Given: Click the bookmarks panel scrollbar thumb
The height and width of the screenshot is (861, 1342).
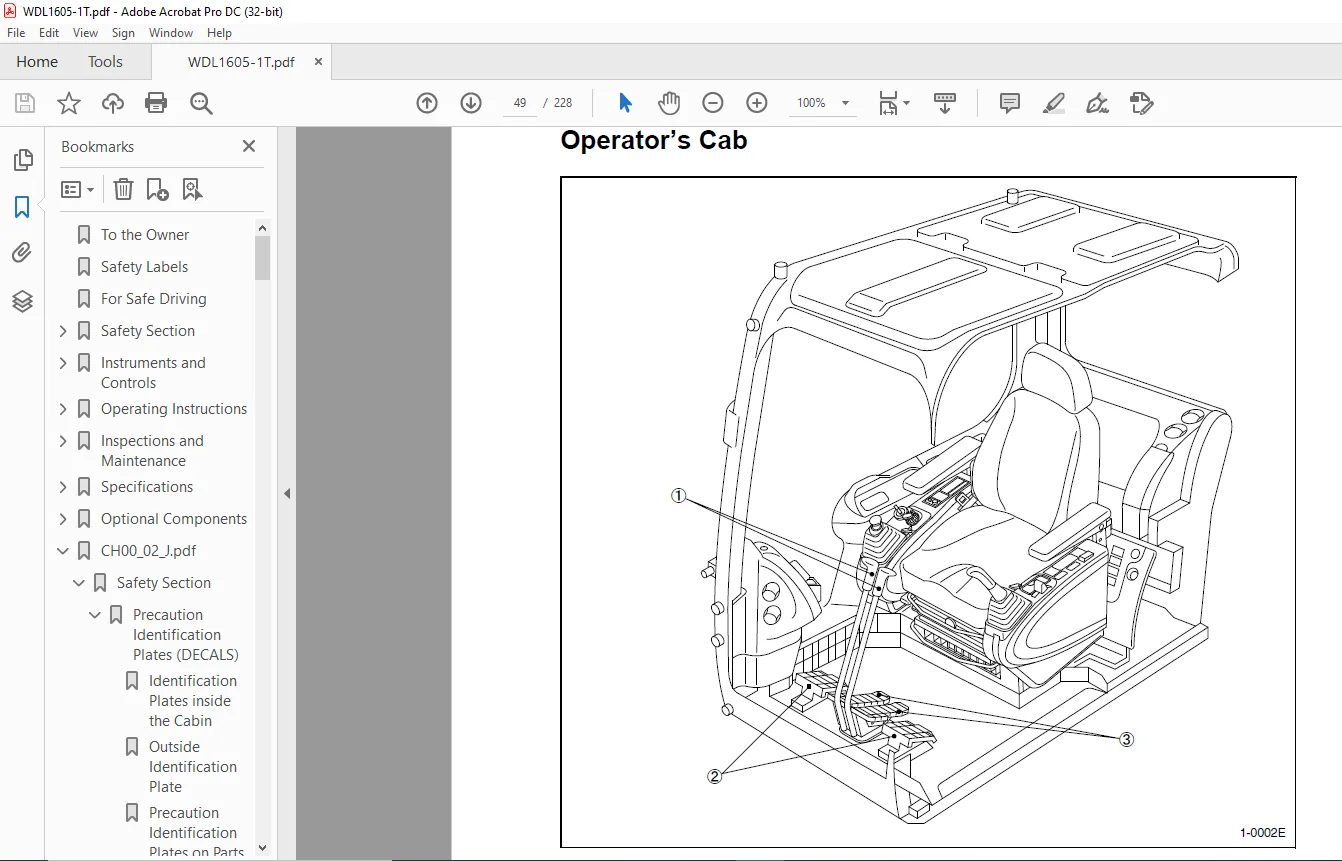Looking at the screenshot, I should click(263, 258).
